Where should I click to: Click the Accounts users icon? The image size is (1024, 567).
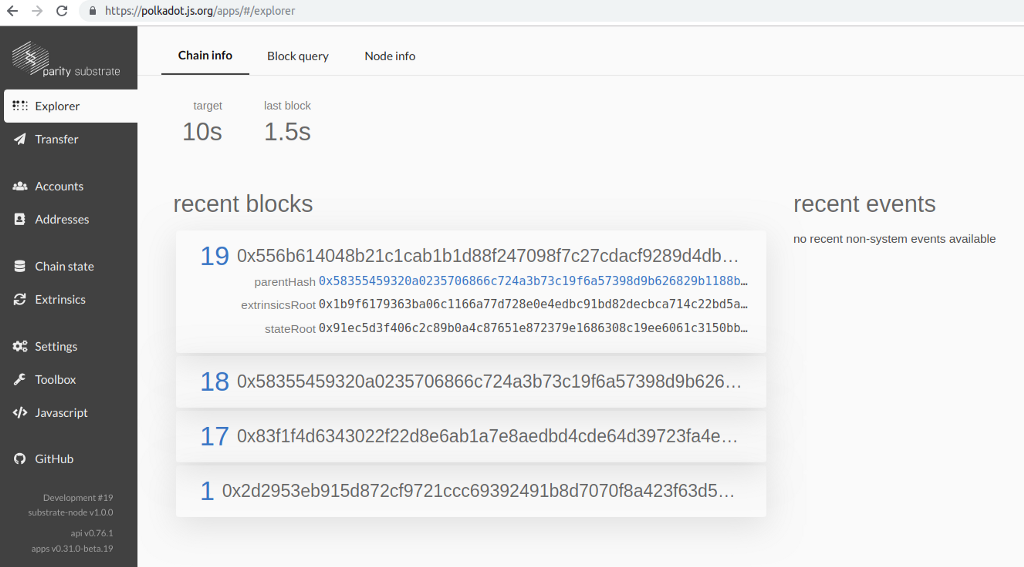[20, 186]
